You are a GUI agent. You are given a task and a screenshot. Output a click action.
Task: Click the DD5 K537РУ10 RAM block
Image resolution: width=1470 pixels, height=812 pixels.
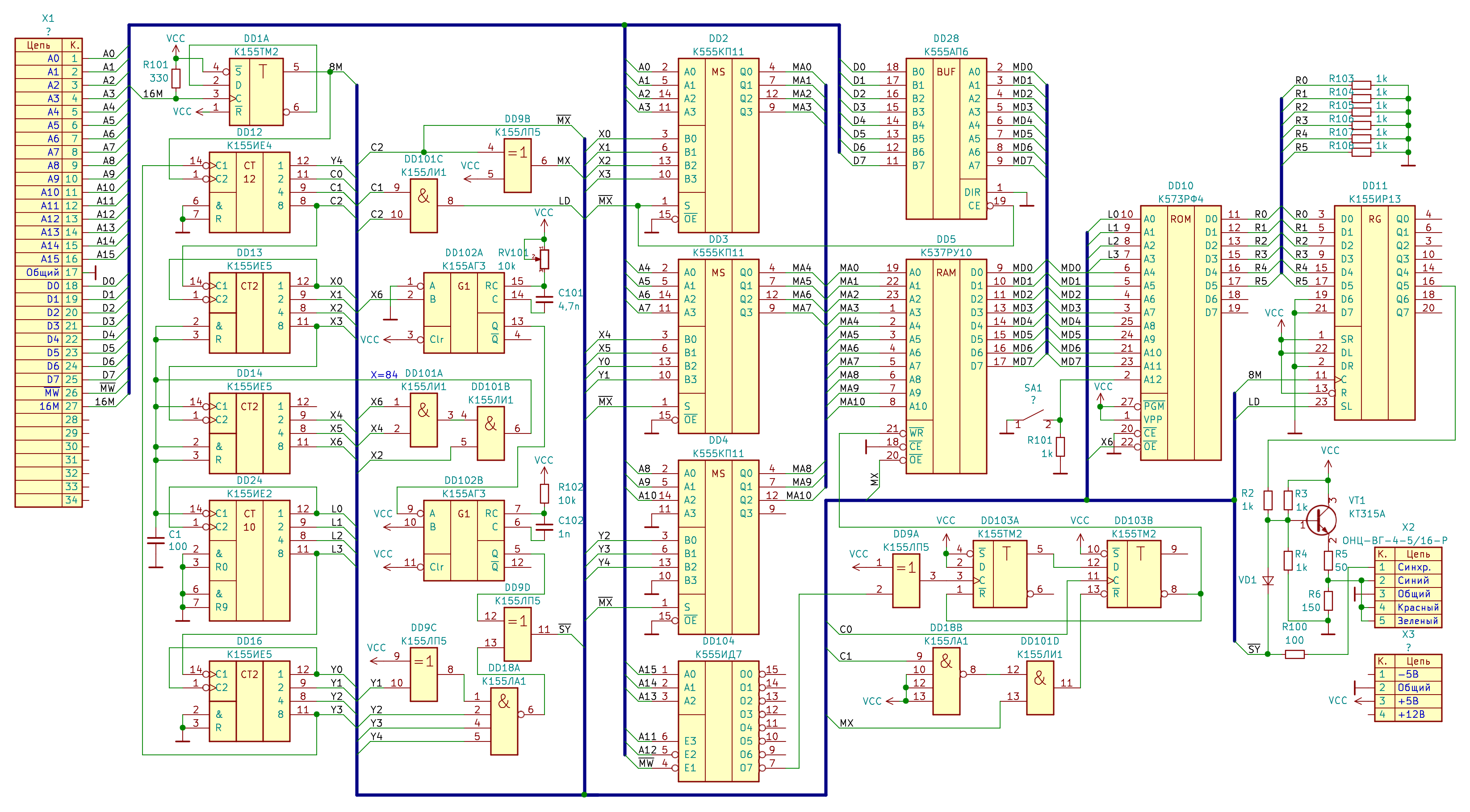click(946, 366)
